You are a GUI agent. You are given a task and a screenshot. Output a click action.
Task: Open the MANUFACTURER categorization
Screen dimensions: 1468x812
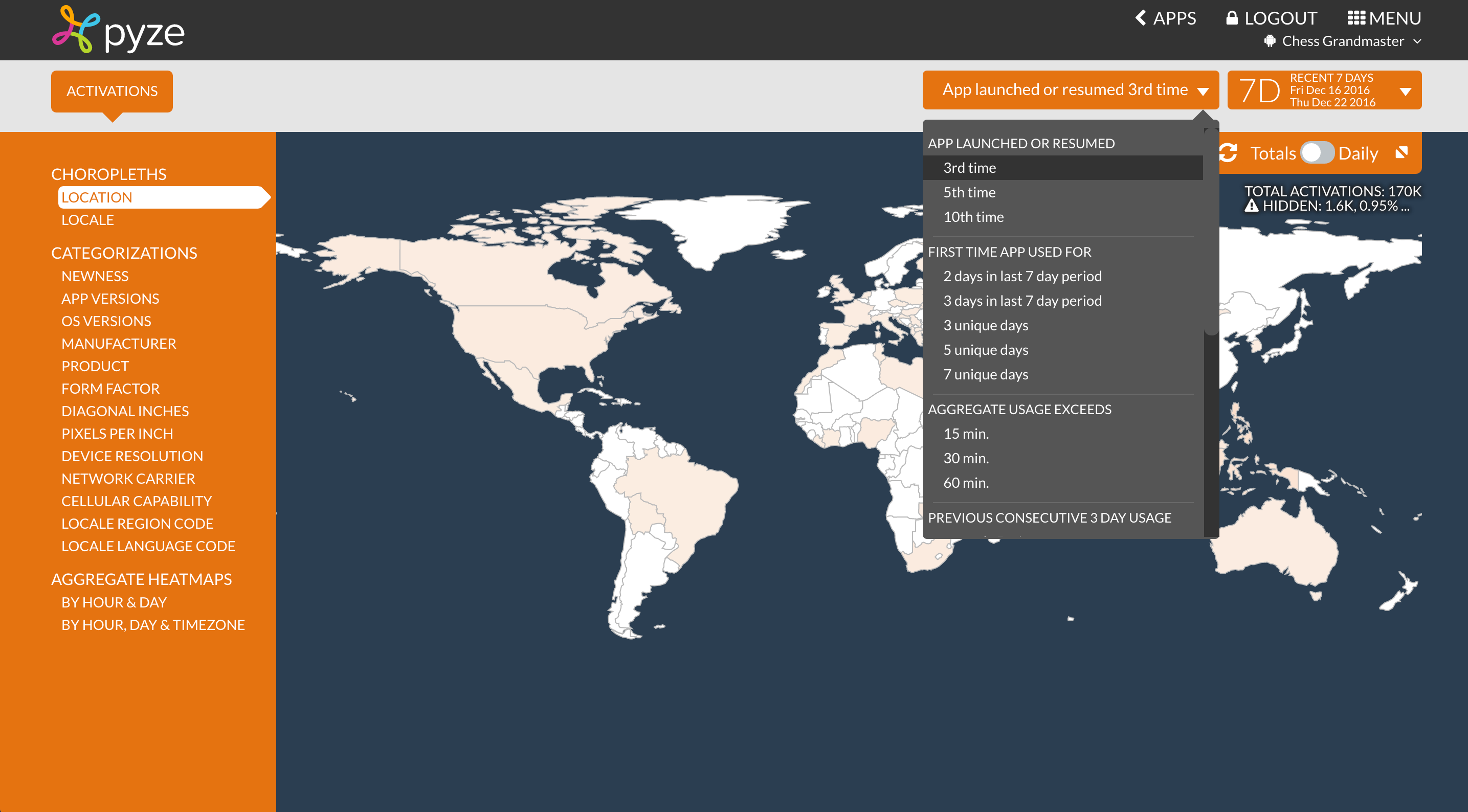pos(119,344)
